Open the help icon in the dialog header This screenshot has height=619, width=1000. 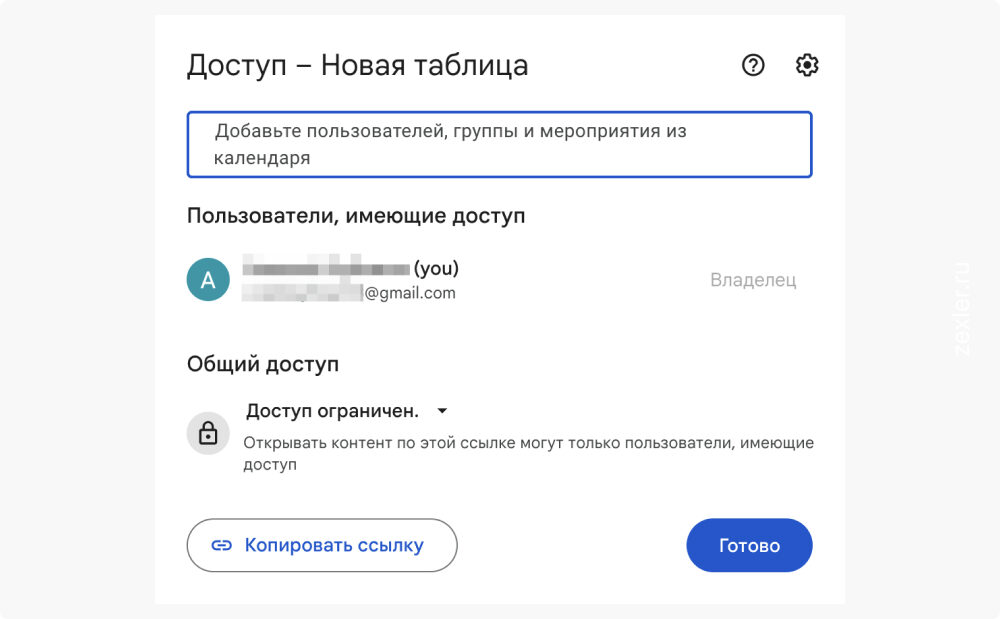point(753,66)
